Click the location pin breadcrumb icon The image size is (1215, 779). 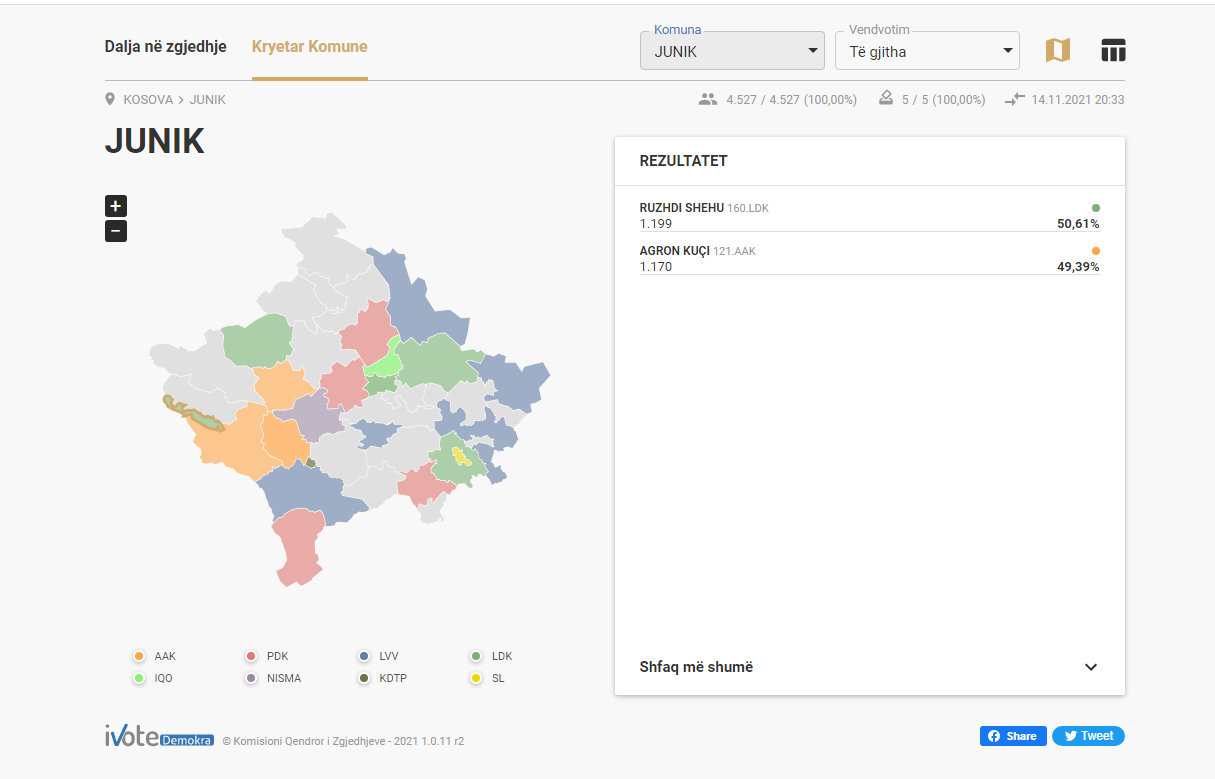click(x=110, y=100)
